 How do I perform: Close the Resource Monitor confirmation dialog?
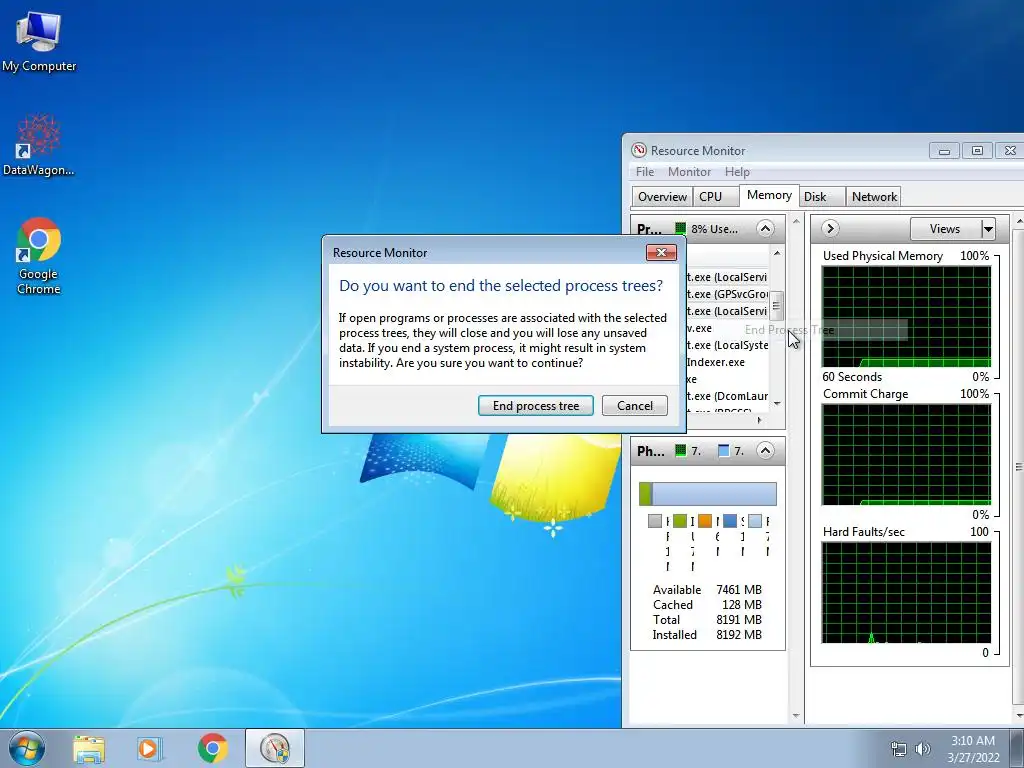pos(661,253)
